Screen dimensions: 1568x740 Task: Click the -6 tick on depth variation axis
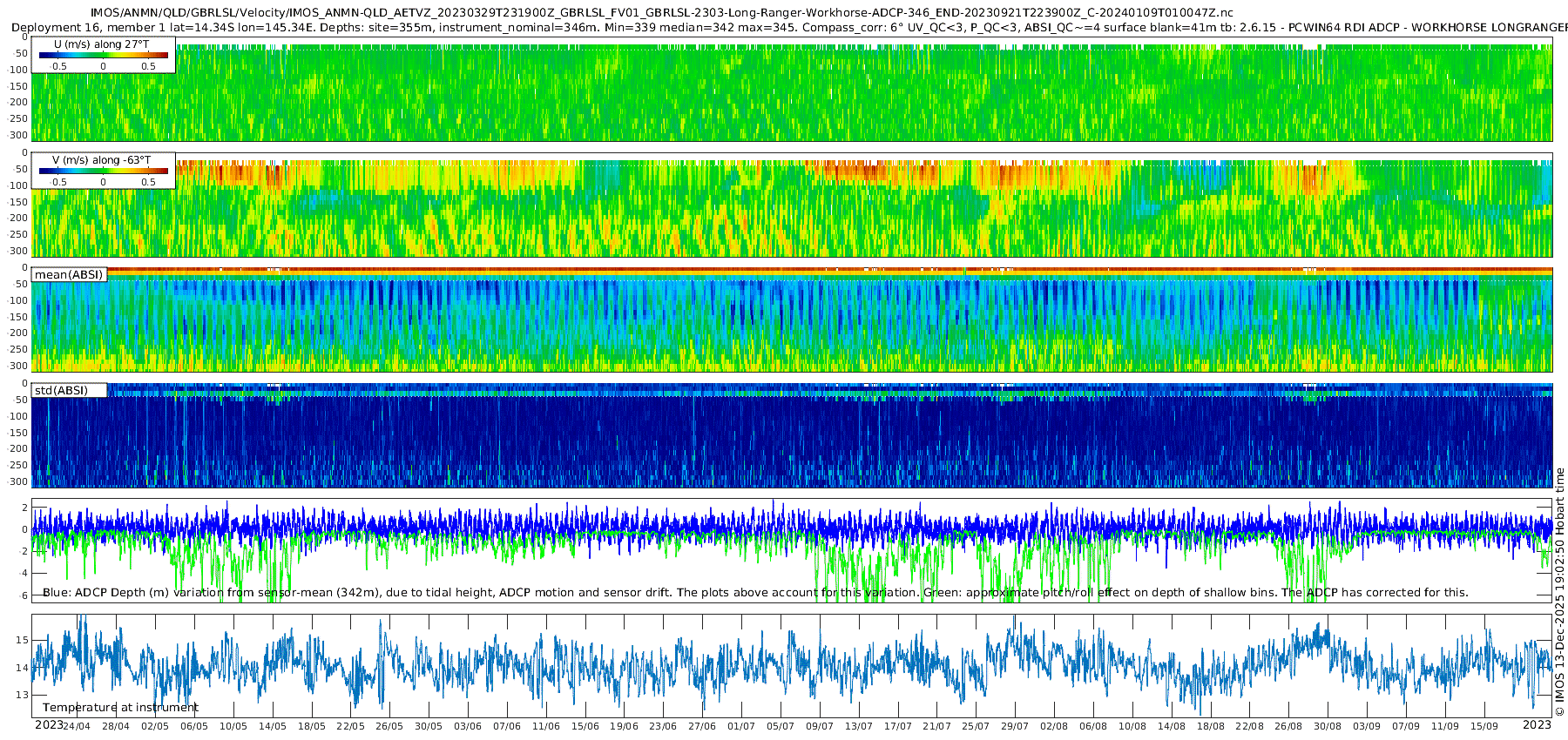pyautogui.click(x=22, y=596)
